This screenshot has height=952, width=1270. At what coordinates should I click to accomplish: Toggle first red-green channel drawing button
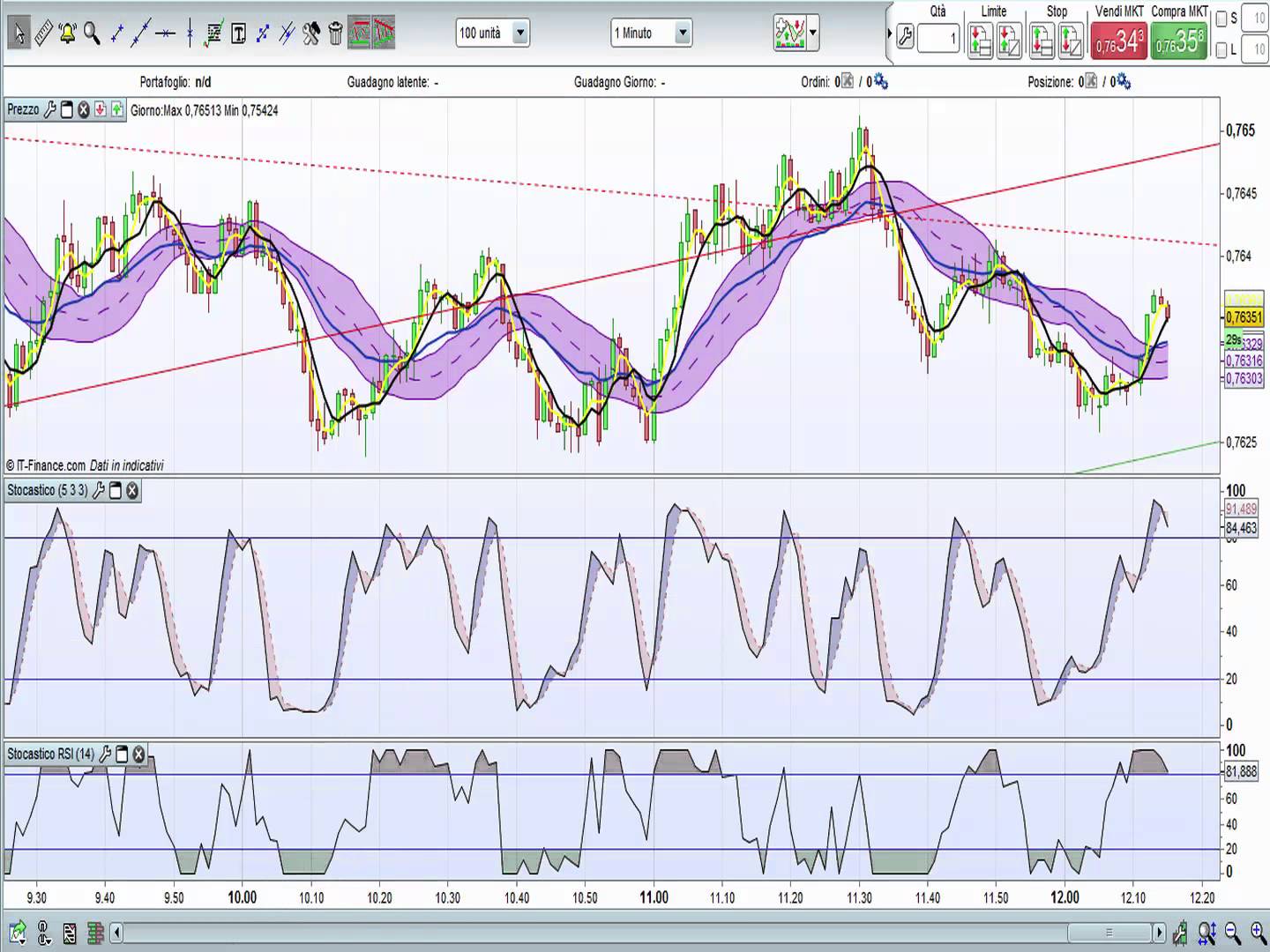coord(359,33)
